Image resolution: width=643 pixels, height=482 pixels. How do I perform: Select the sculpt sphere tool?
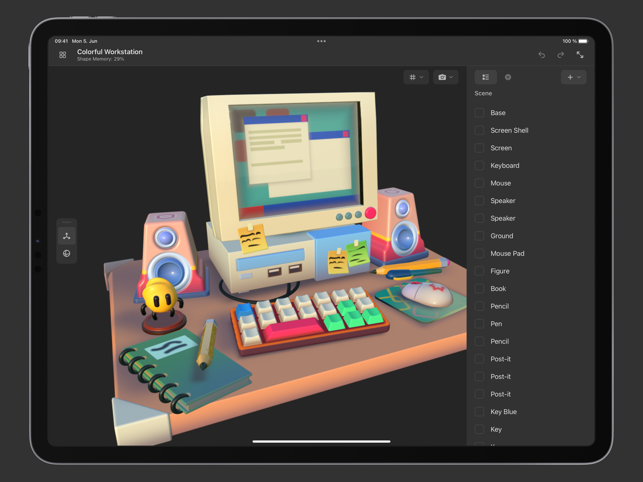(x=67, y=253)
